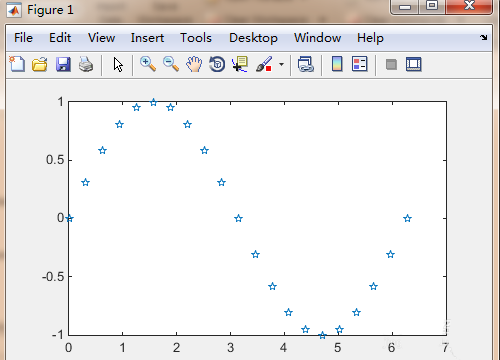This screenshot has height=360, width=500.
Task: Click the y-axis label 0.5
Action: tap(55, 160)
